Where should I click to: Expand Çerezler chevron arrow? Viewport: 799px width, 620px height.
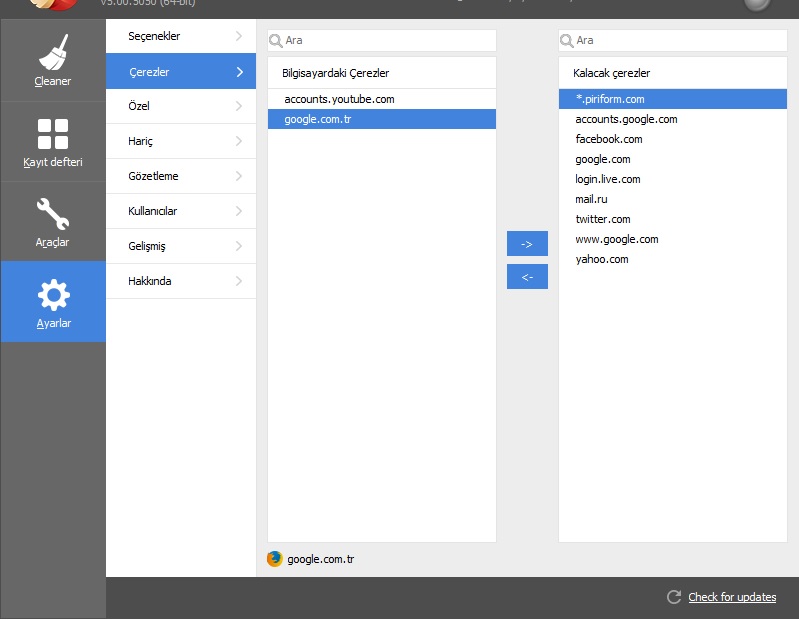(x=239, y=72)
